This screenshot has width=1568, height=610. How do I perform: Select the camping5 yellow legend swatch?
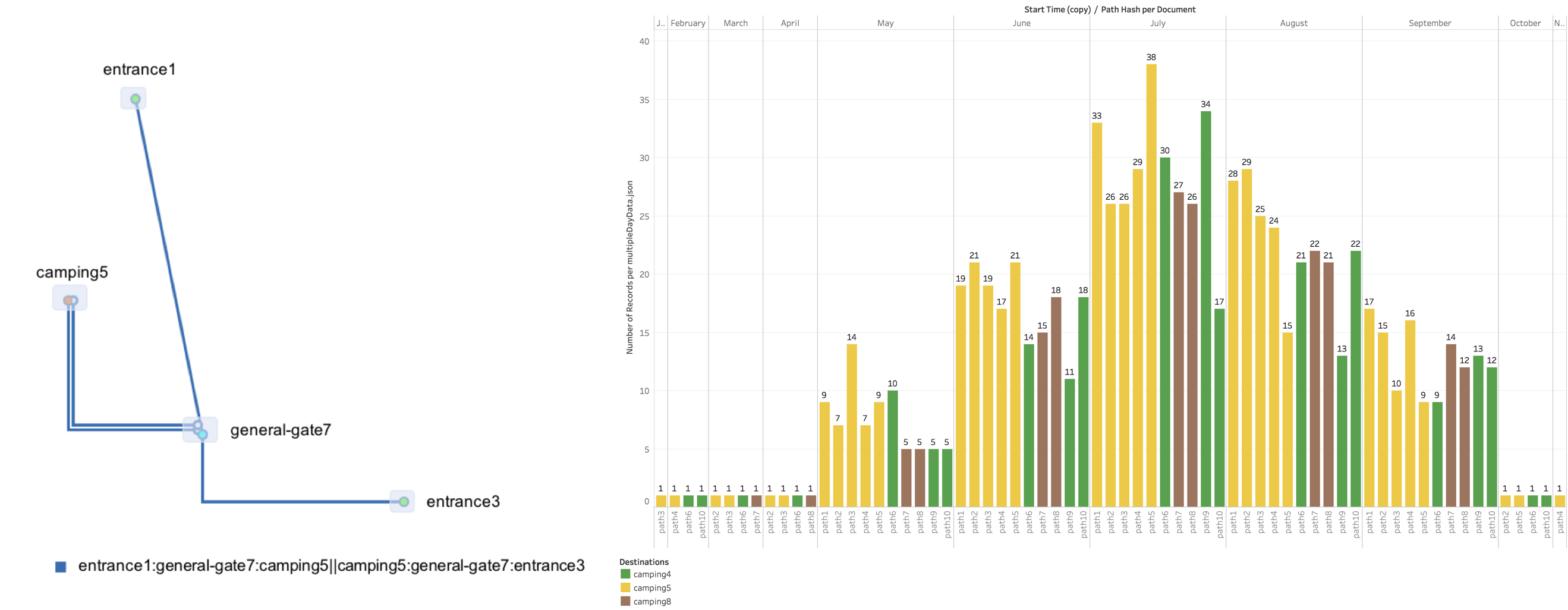click(625, 588)
